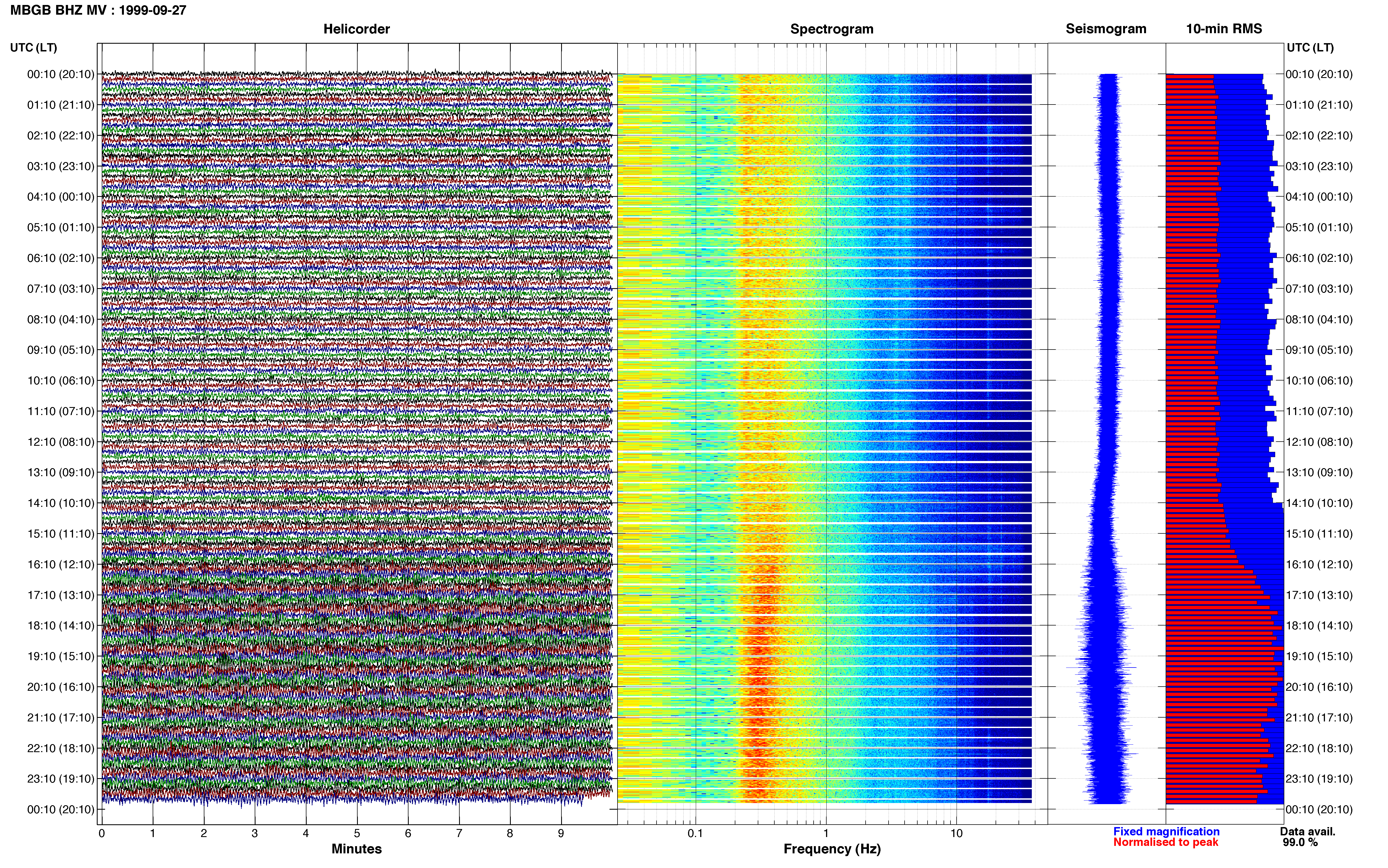Click 18:10 (14:10) beside the 10-min RMS panel
Viewport: 1388px width, 868px height.
pos(1319,625)
